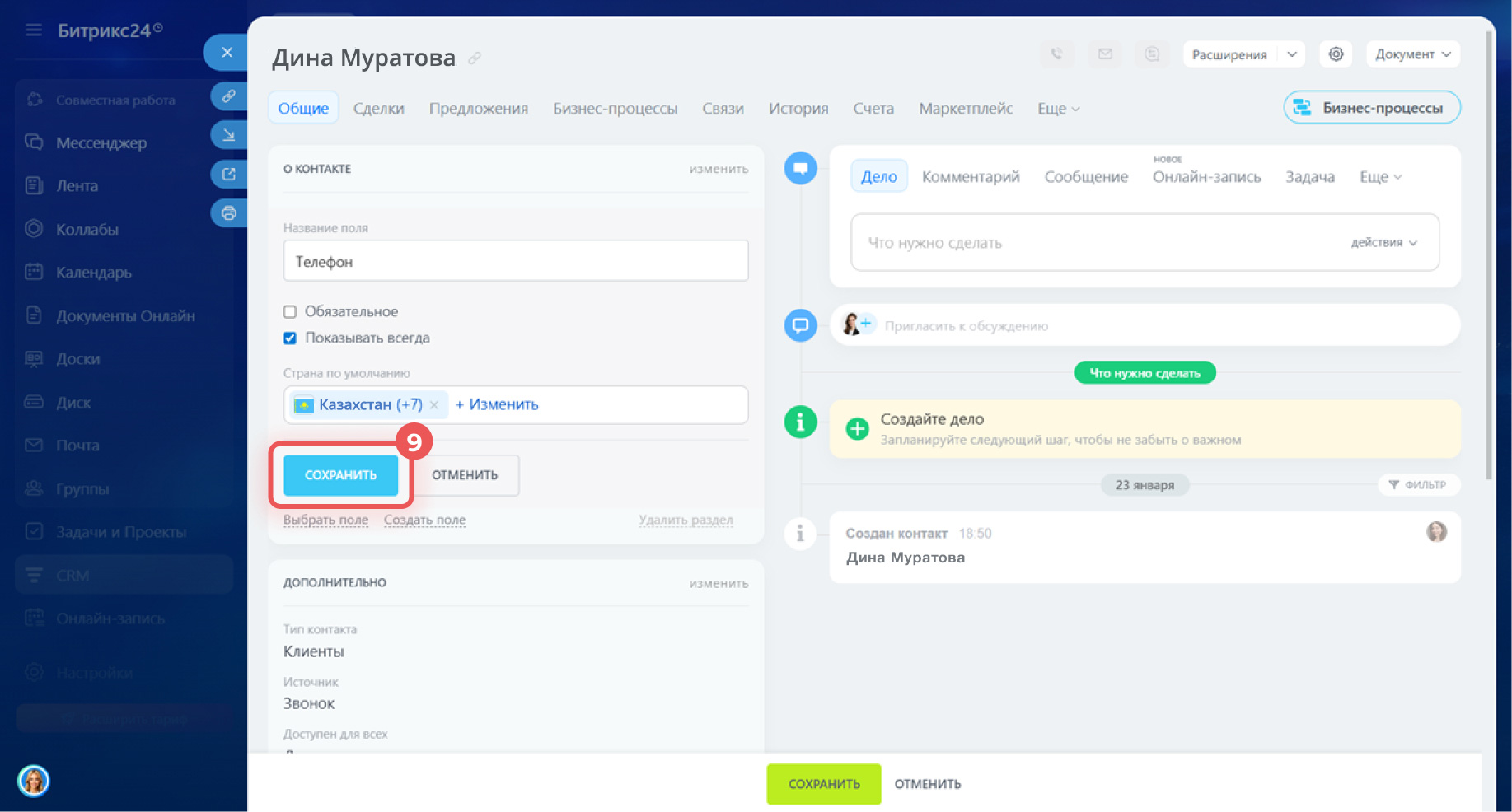Image resolution: width=1512 pixels, height=812 pixels.
Task: Open side panel in new window icon
Action: 228,174
